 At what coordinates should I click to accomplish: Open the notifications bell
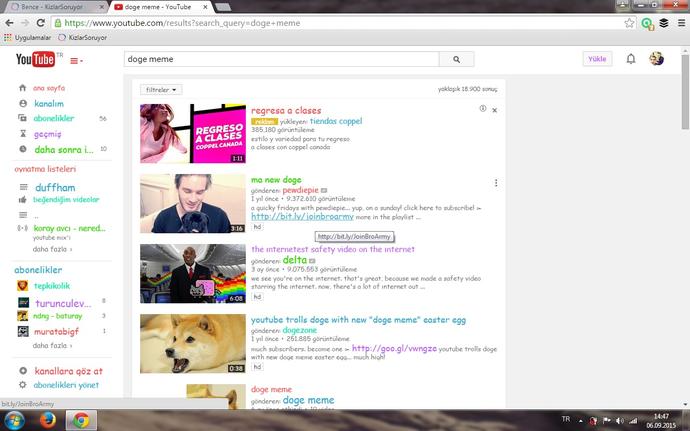(631, 59)
